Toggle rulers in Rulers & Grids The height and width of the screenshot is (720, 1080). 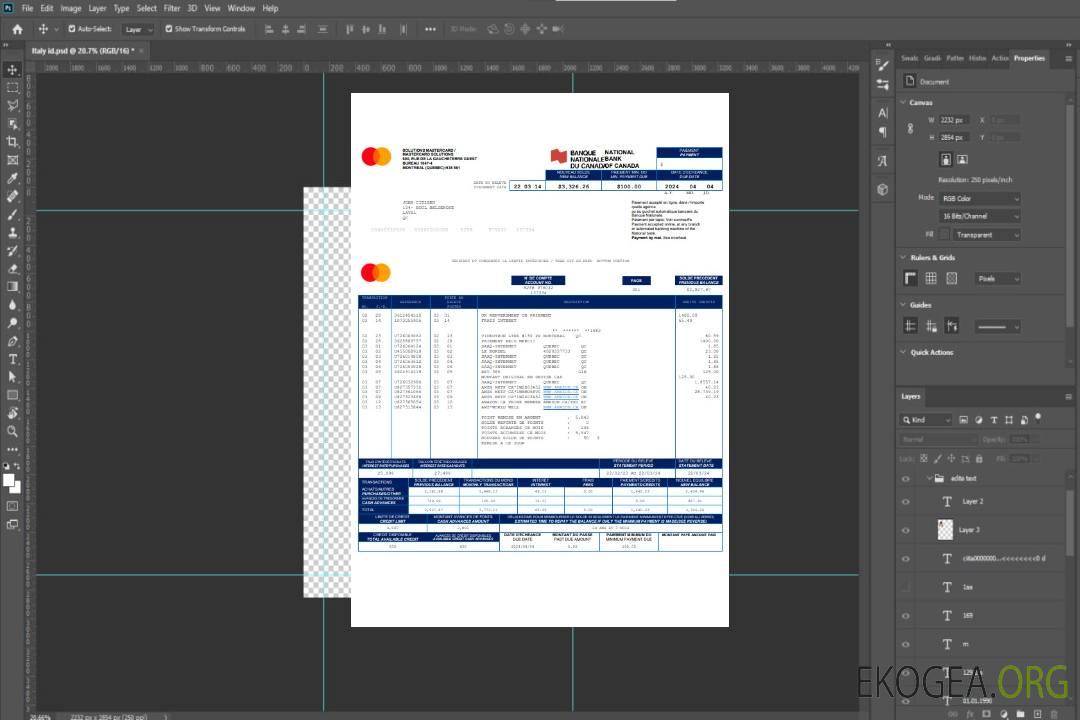[x=911, y=278]
